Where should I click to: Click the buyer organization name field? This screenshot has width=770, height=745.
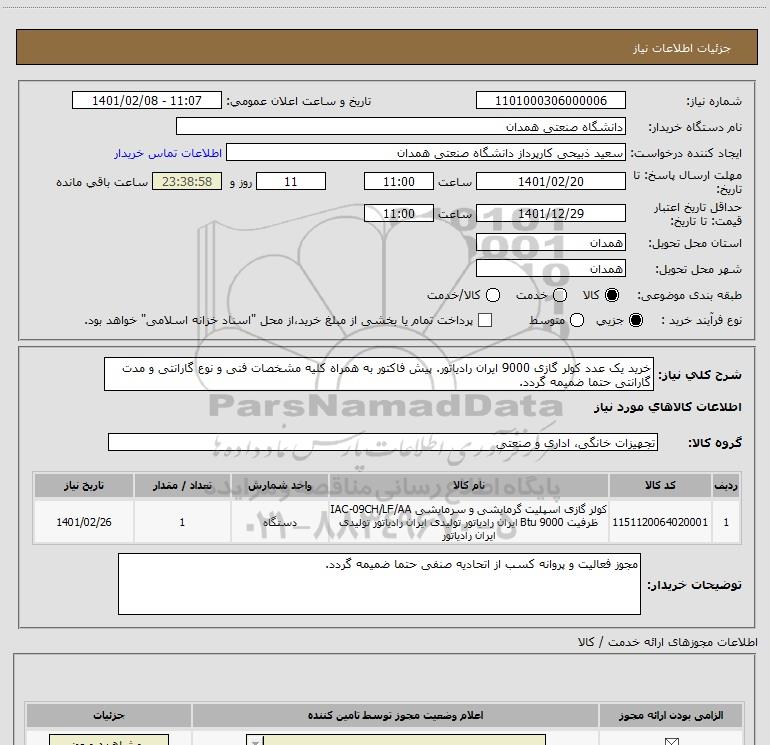pyautogui.click(x=401, y=126)
